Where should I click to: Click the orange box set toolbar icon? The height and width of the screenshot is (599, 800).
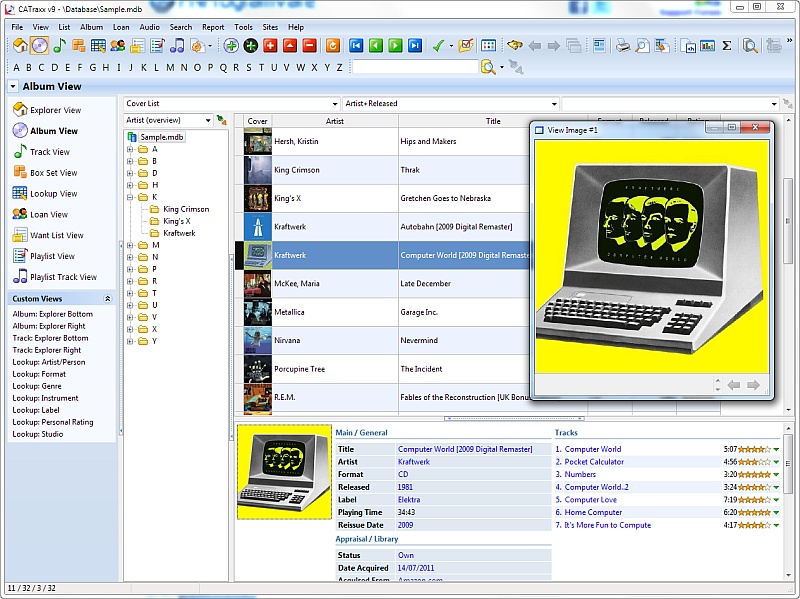click(79, 46)
